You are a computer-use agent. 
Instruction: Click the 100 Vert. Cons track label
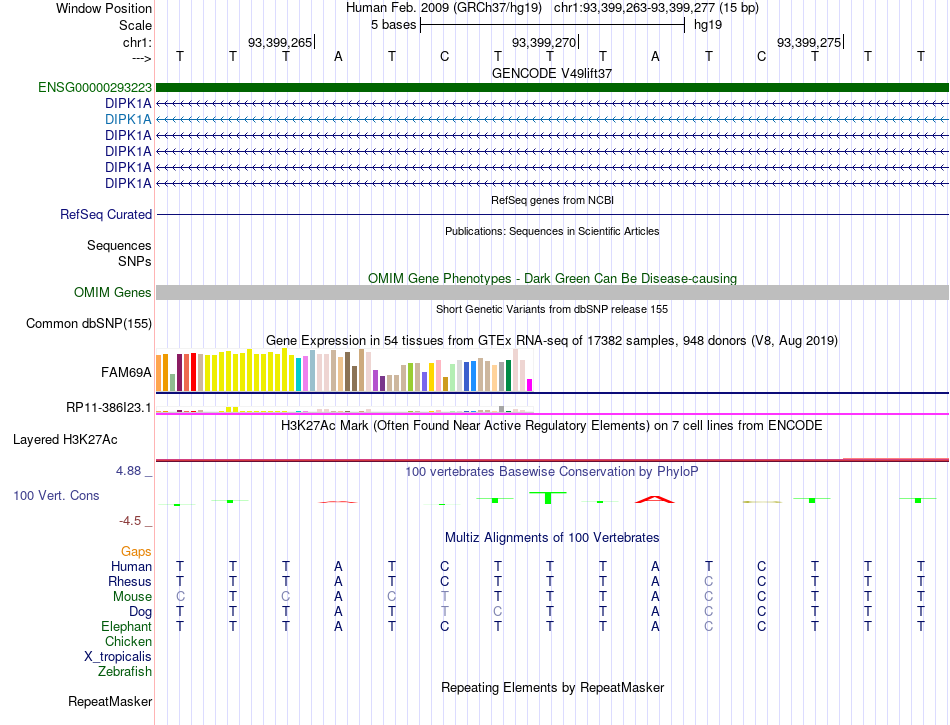56,495
